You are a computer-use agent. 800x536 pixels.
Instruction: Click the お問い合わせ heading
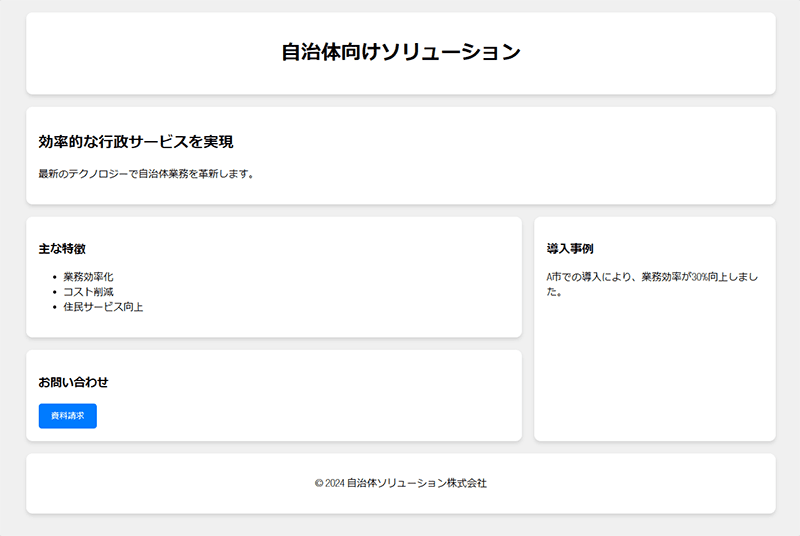(x=73, y=382)
